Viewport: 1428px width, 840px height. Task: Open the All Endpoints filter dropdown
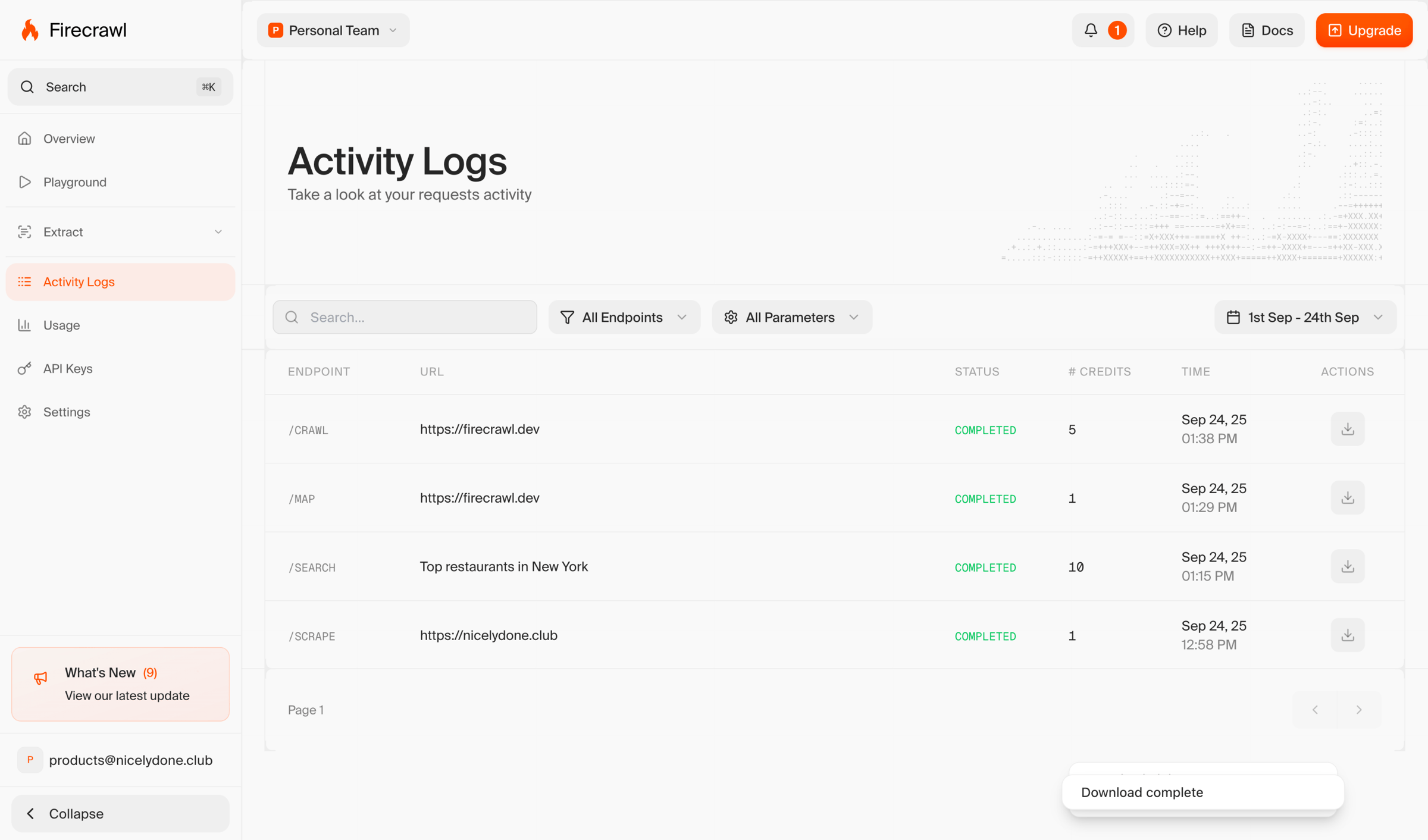click(x=624, y=317)
